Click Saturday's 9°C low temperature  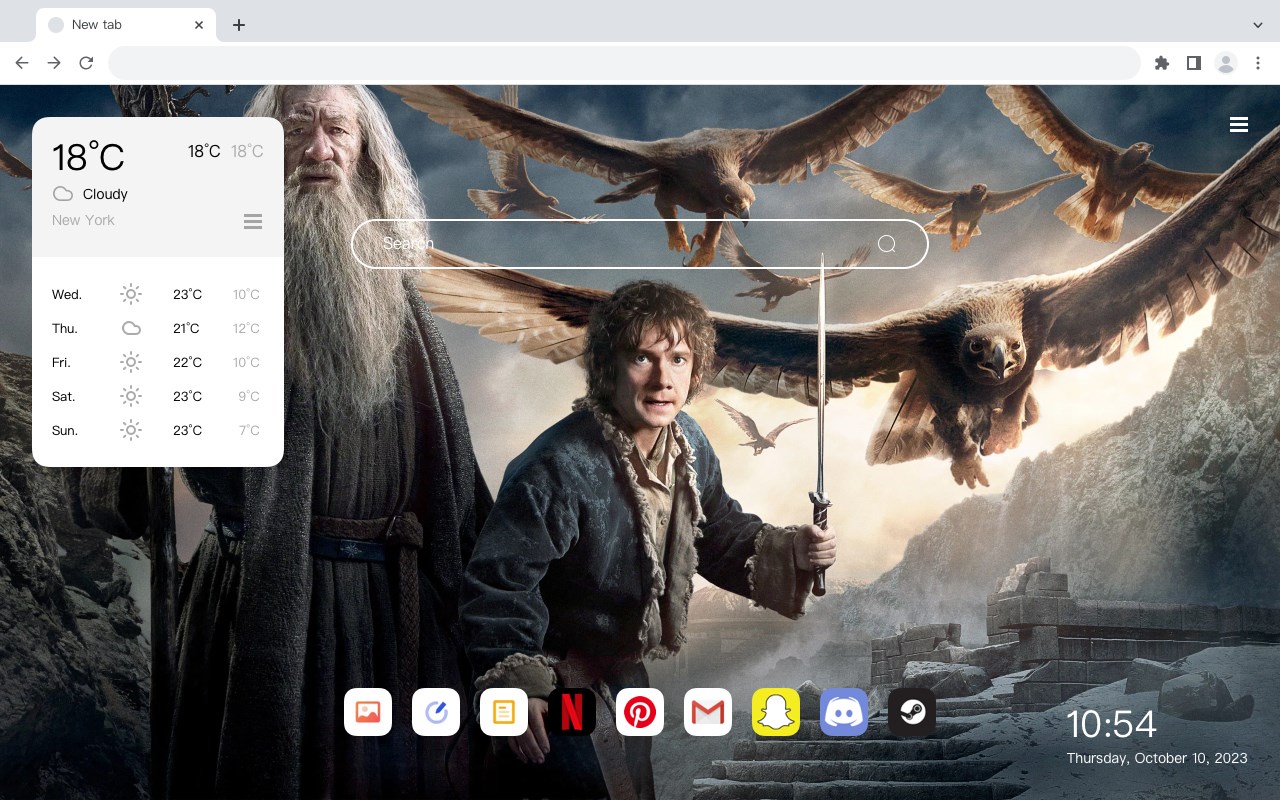(249, 397)
